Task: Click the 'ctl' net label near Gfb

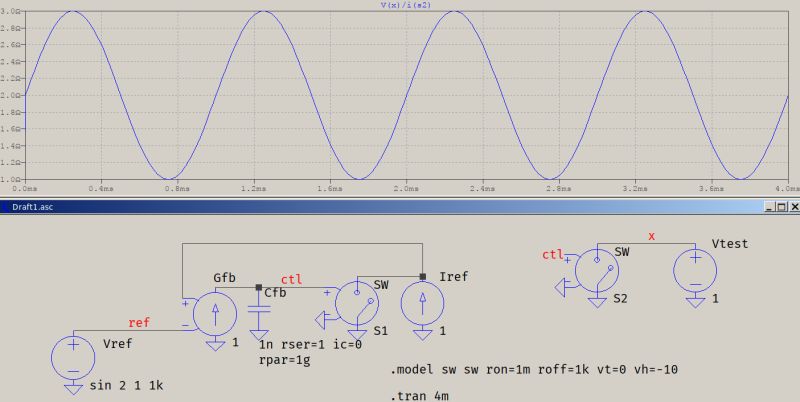Action: pos(291,279)
